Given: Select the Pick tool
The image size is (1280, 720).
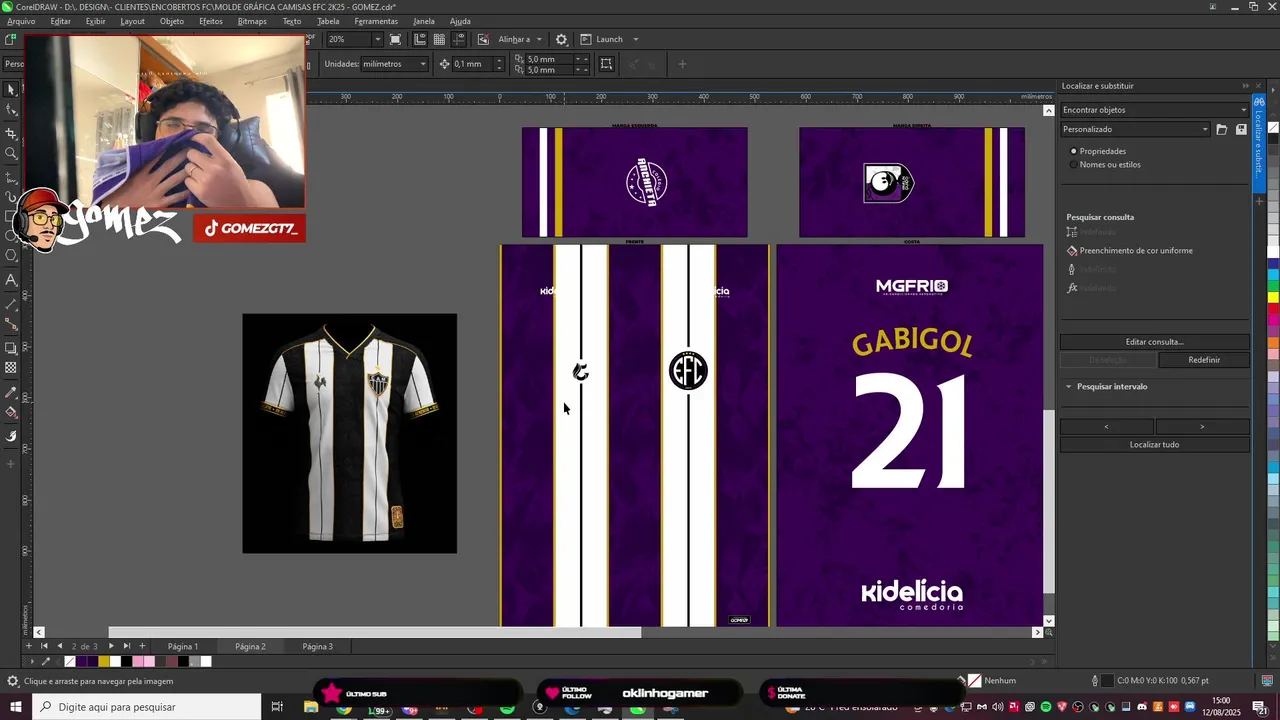Looking at the screenshot, I should 11,90.
